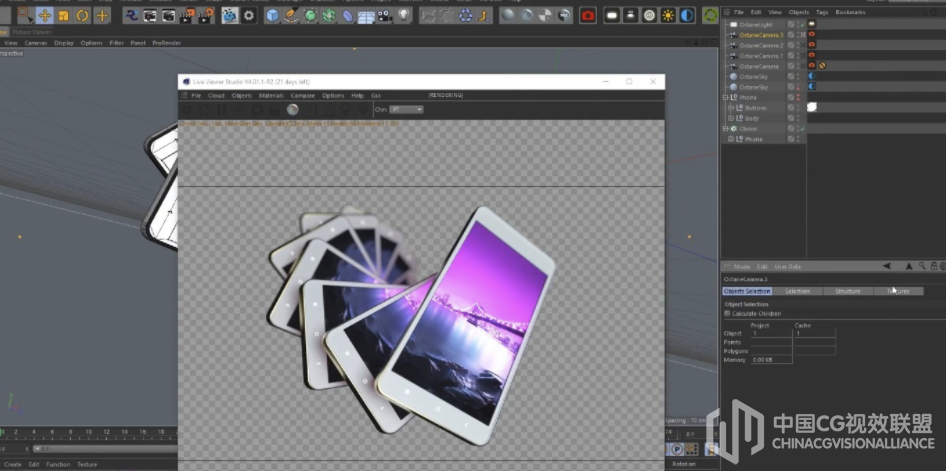Open Live Viewer Materials menu
The width and height of the screenshot is (946, 471).
tap(271, 95)
